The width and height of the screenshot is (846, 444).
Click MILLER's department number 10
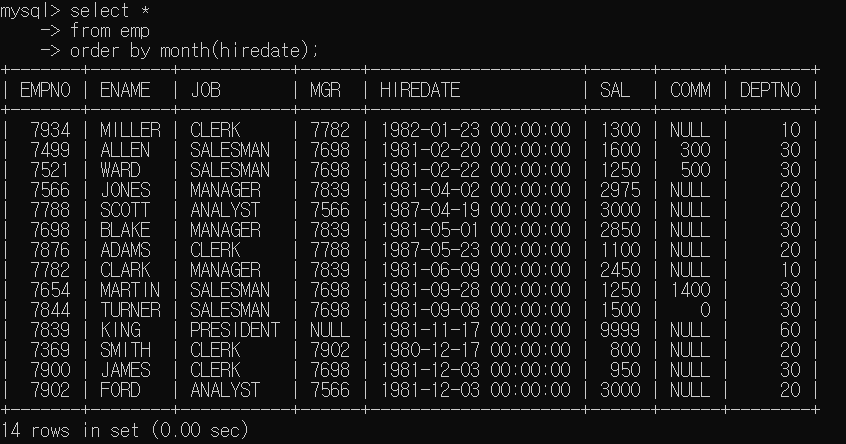point(790,130)
